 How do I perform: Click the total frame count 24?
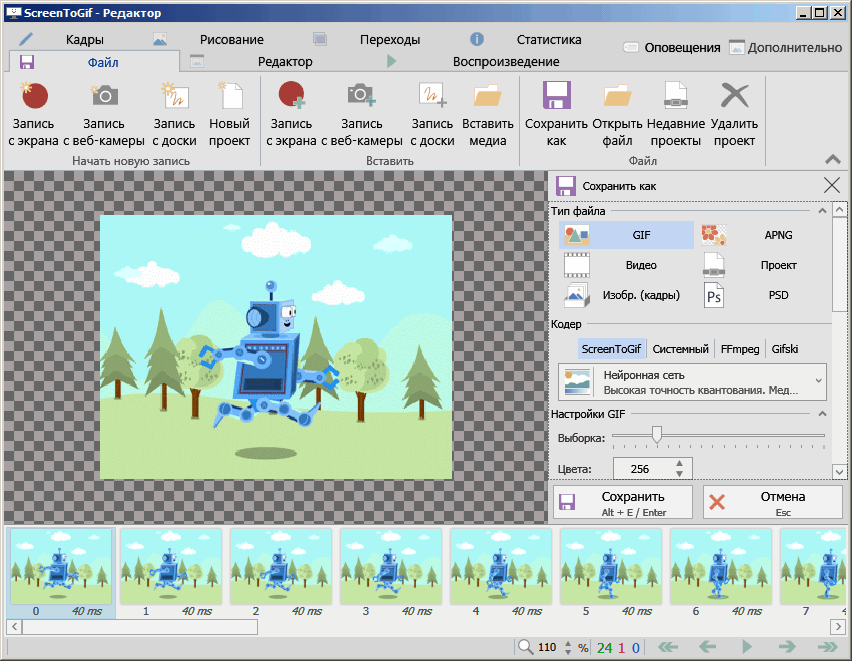605,648
